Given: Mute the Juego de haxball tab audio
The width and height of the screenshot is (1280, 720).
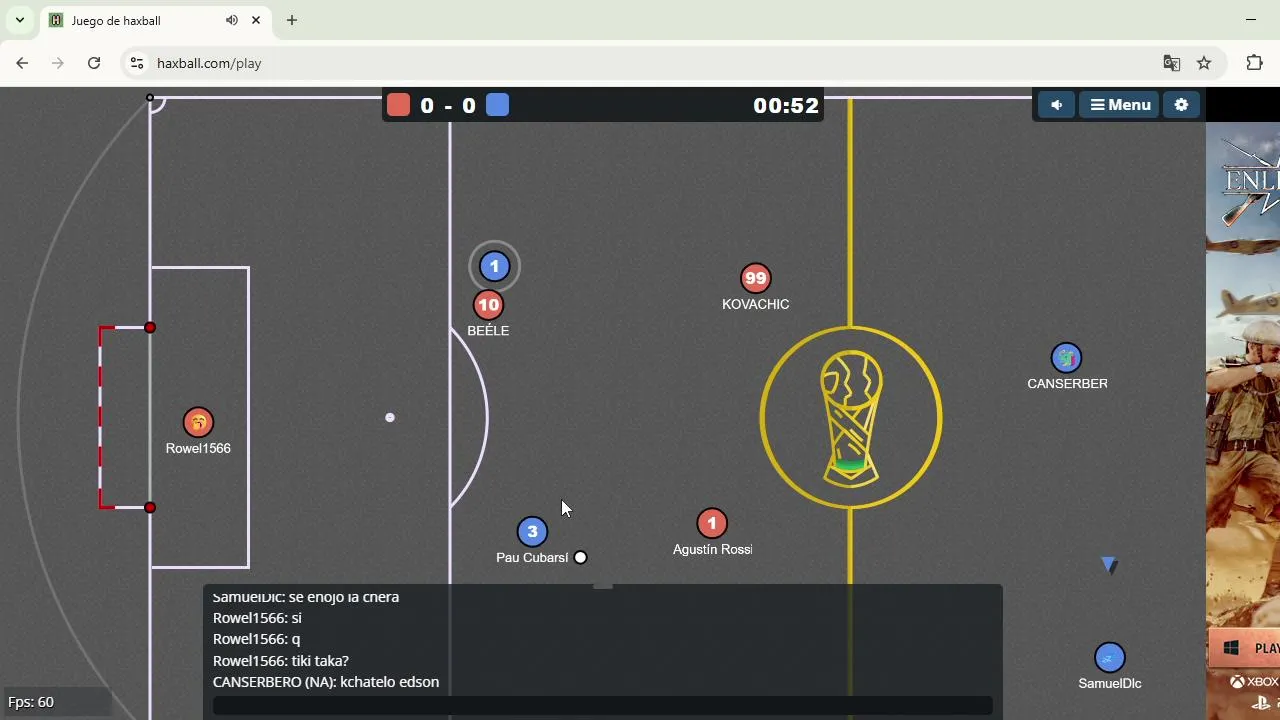Looking at the screenshot, I should [x=232, y=20].
